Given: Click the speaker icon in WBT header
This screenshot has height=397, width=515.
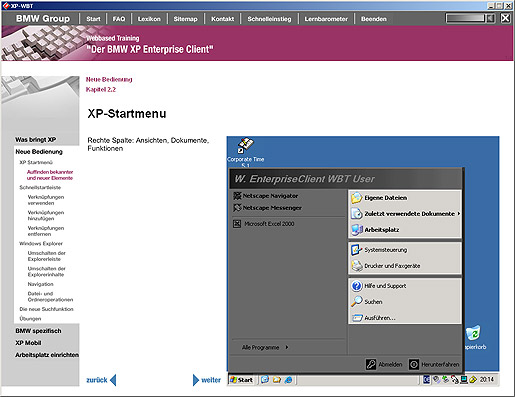Looking at the screenshot, I should (x=490, y=18).
